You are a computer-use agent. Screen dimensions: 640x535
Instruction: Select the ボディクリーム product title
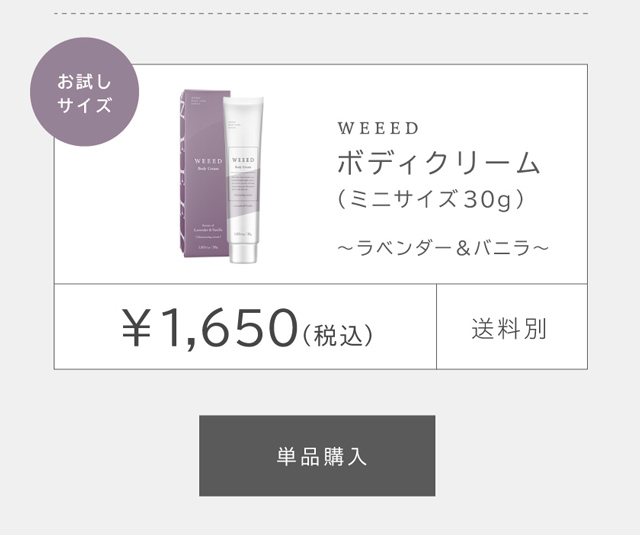(438, 163)
